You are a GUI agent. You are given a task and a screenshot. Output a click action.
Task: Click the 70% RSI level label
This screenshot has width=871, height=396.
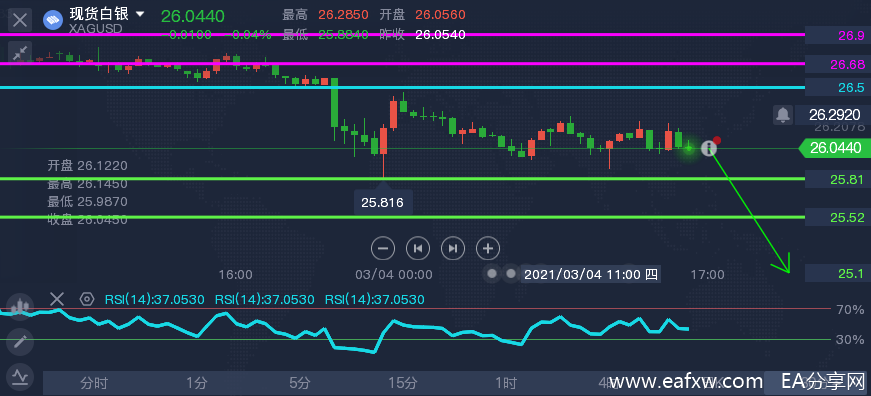point(850,309)
